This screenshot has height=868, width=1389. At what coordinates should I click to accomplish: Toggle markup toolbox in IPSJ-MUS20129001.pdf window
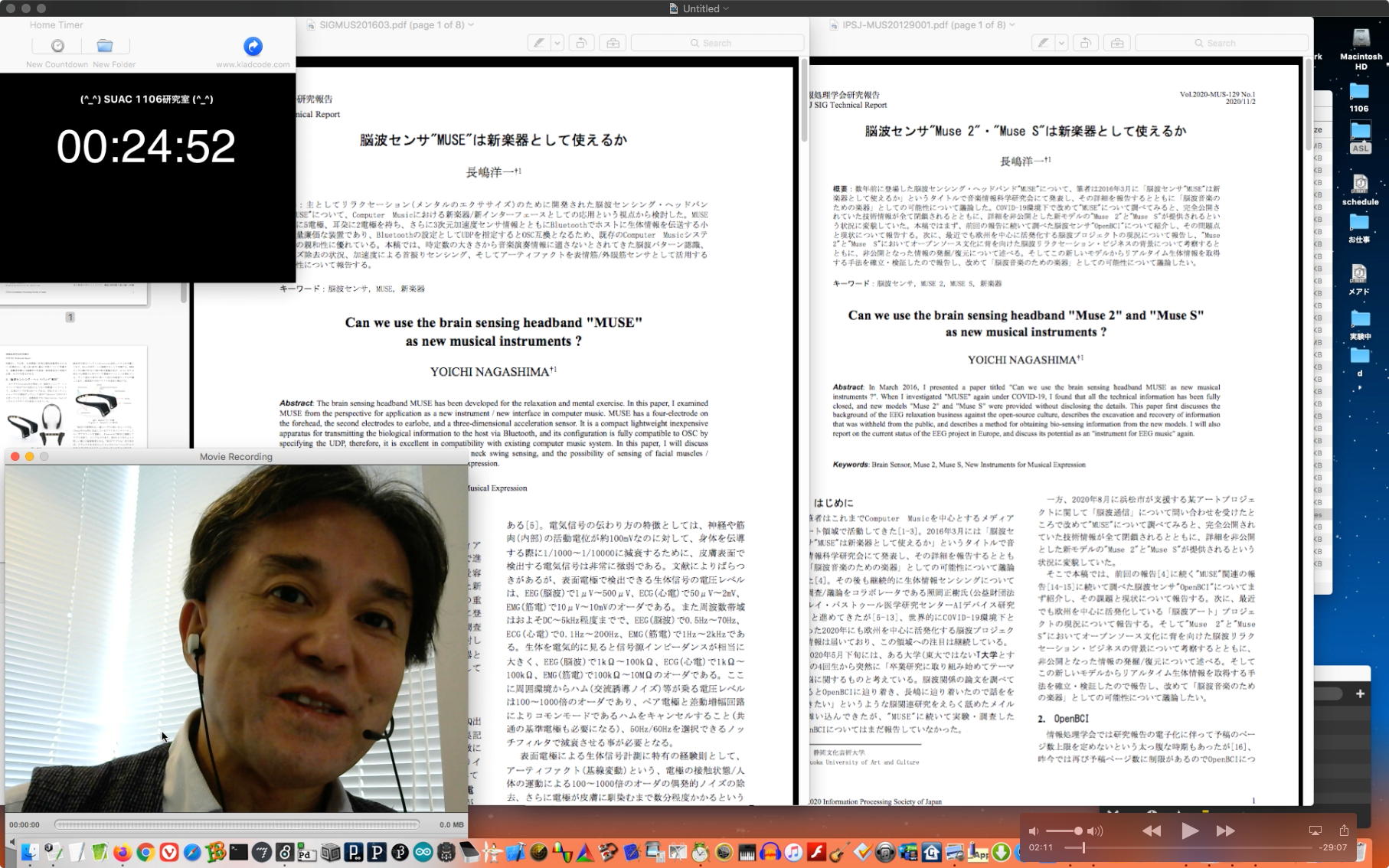(x=1117, y=43)
